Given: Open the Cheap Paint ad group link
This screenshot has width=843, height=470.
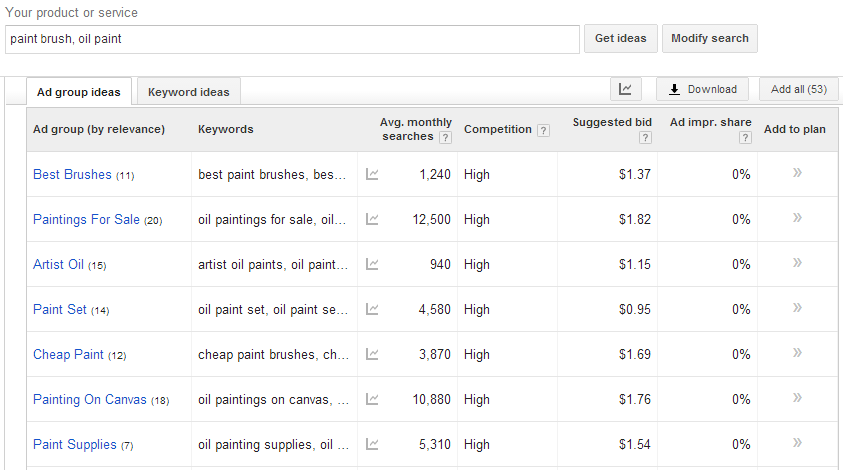Looking at the screenshot, I should tap(68, 354).
